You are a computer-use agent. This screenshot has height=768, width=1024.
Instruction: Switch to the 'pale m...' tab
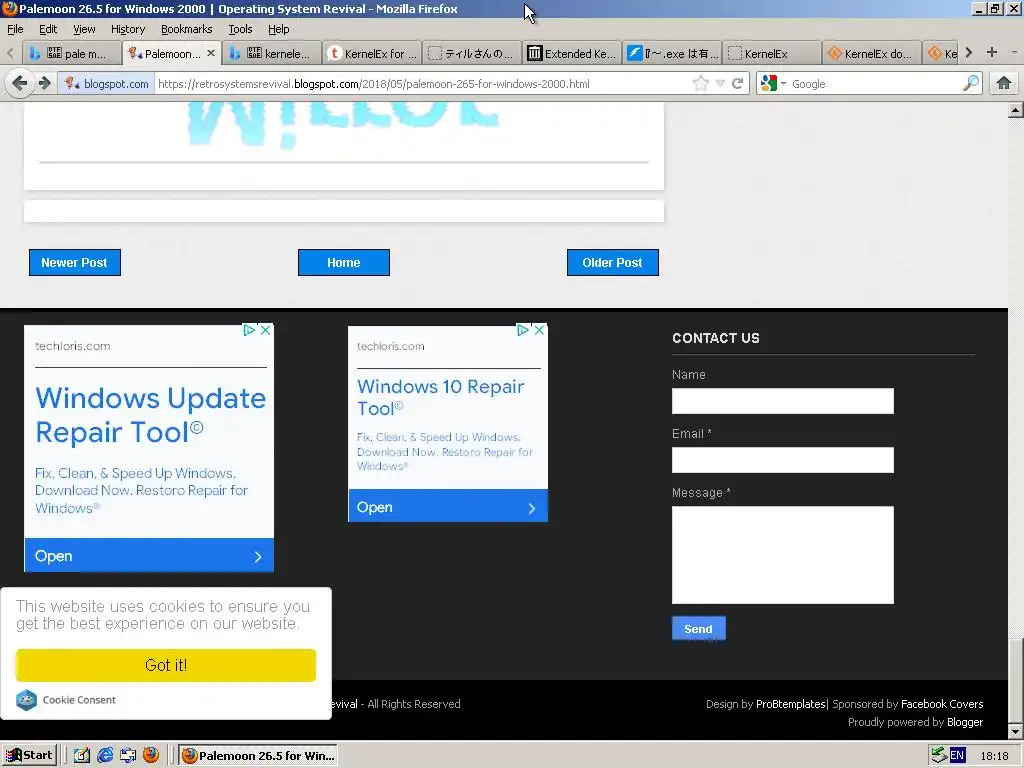pyautogui.click(x=72, y=54)
